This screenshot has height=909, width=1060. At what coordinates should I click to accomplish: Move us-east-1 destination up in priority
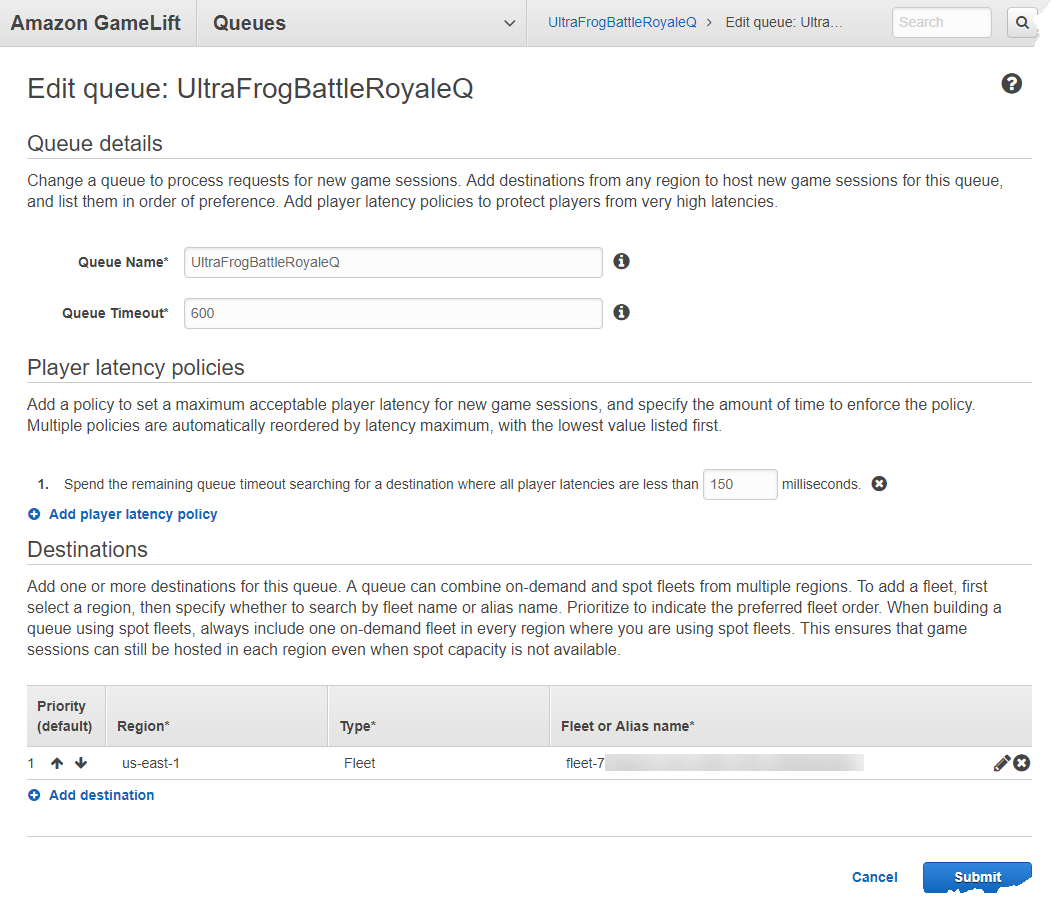tap(57, 763)
